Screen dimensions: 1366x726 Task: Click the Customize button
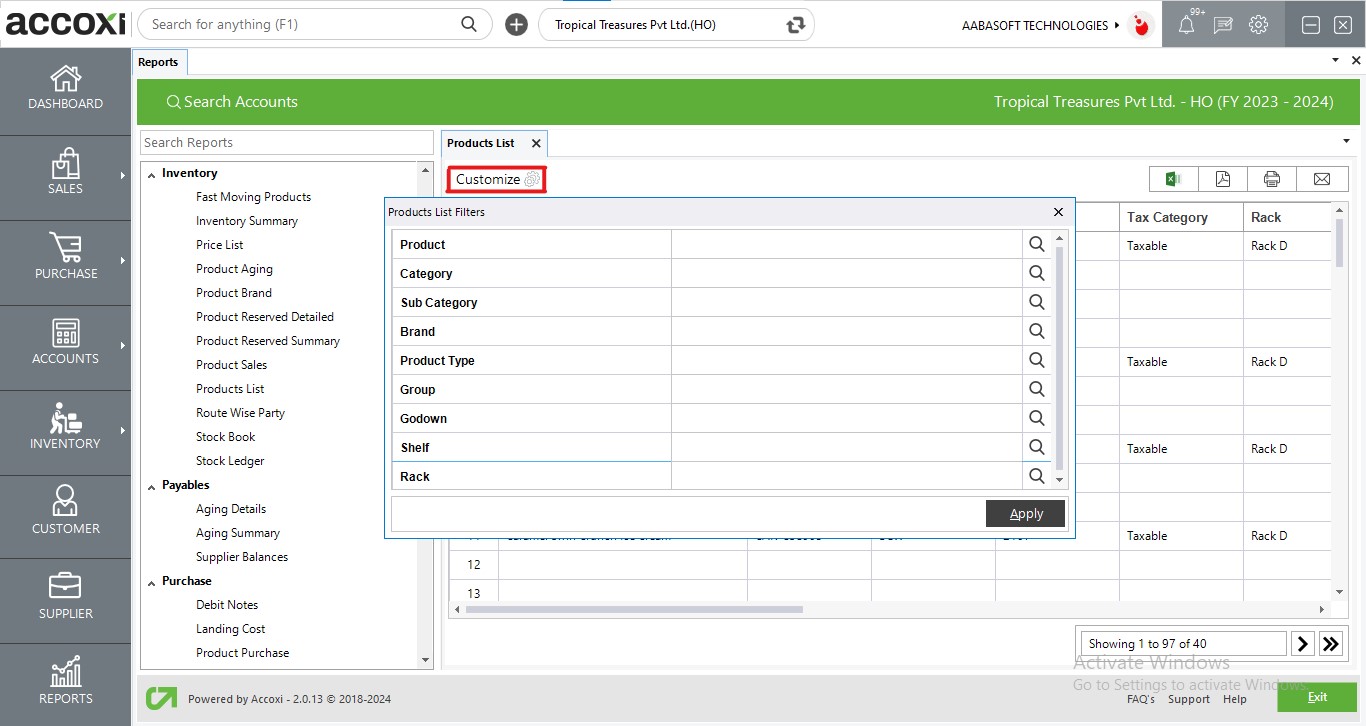pyautogui.click(x=496, y=180)
